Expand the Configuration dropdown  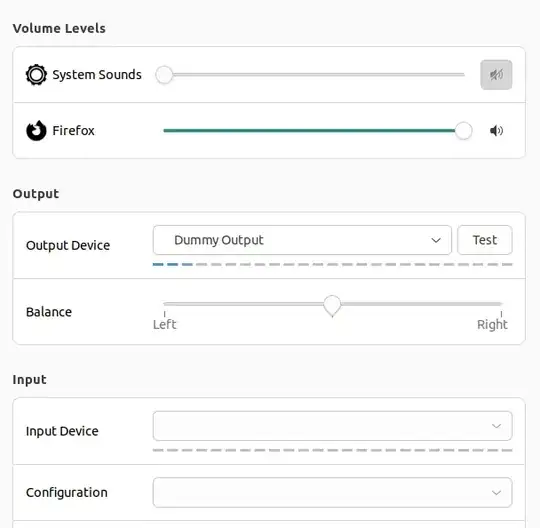pos(332,493)
